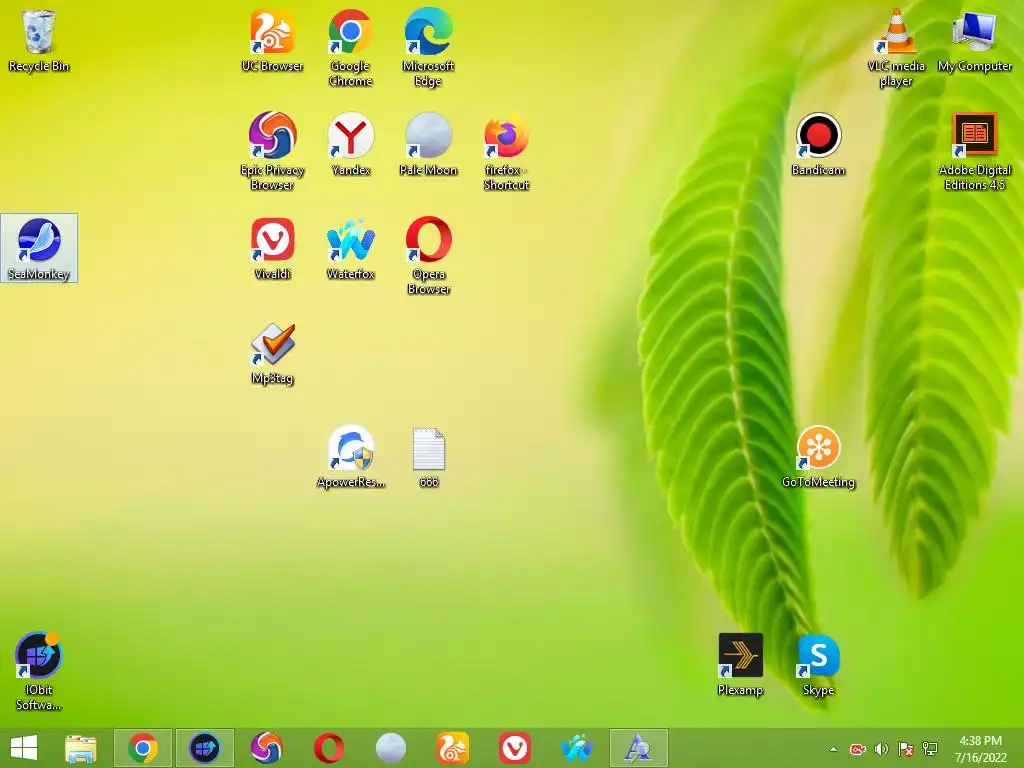Select the SeaMonkey desktop shortcut
Image resolution: width=1024 pixels, height=768 pixels.
pyautogui.click(x=39, y=248)
